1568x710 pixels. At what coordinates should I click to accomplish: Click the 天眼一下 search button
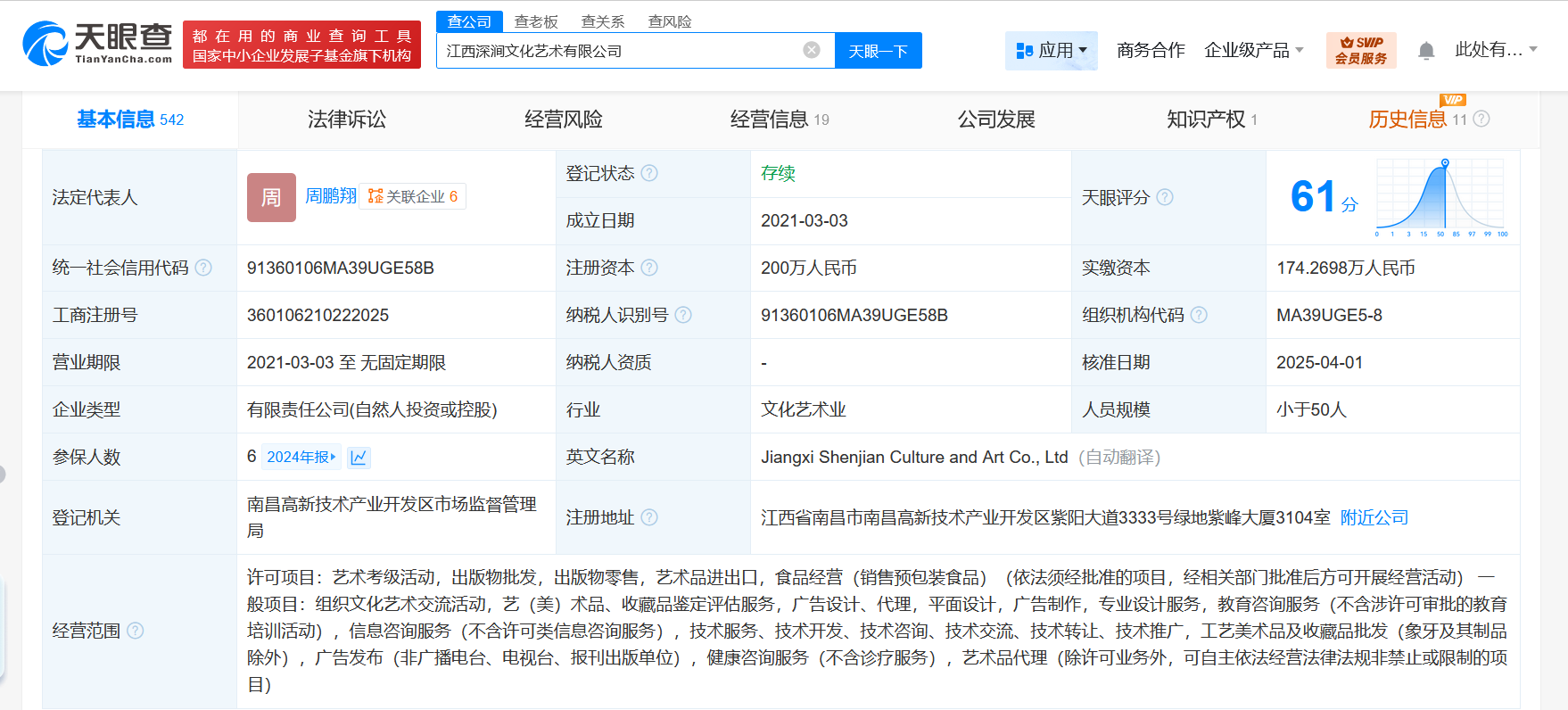(x=879, y=51)
